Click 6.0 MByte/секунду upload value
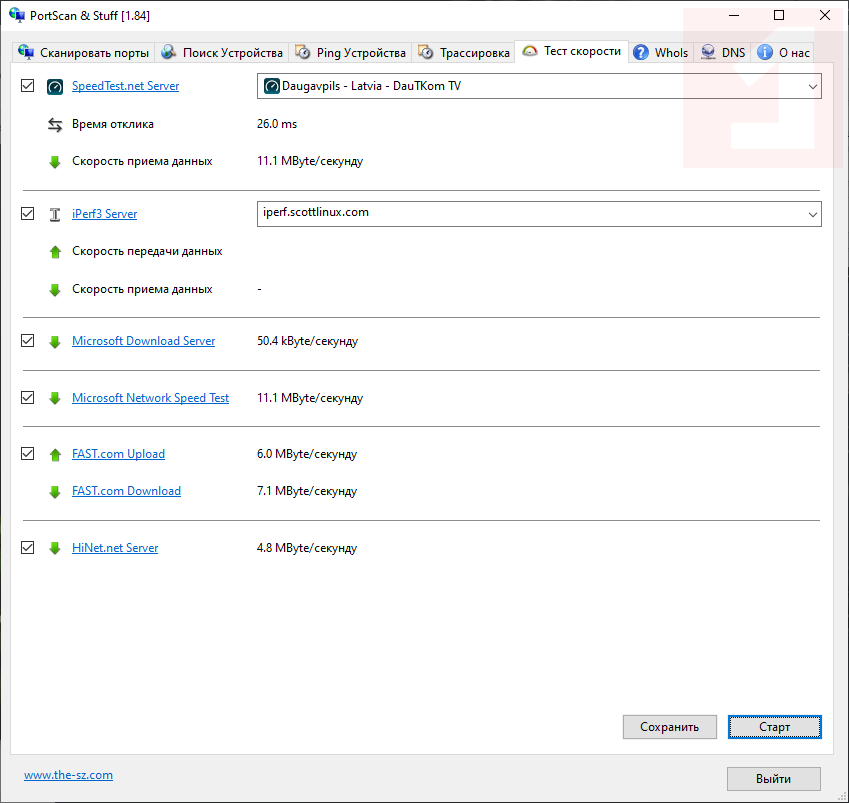 click(306, 454)
